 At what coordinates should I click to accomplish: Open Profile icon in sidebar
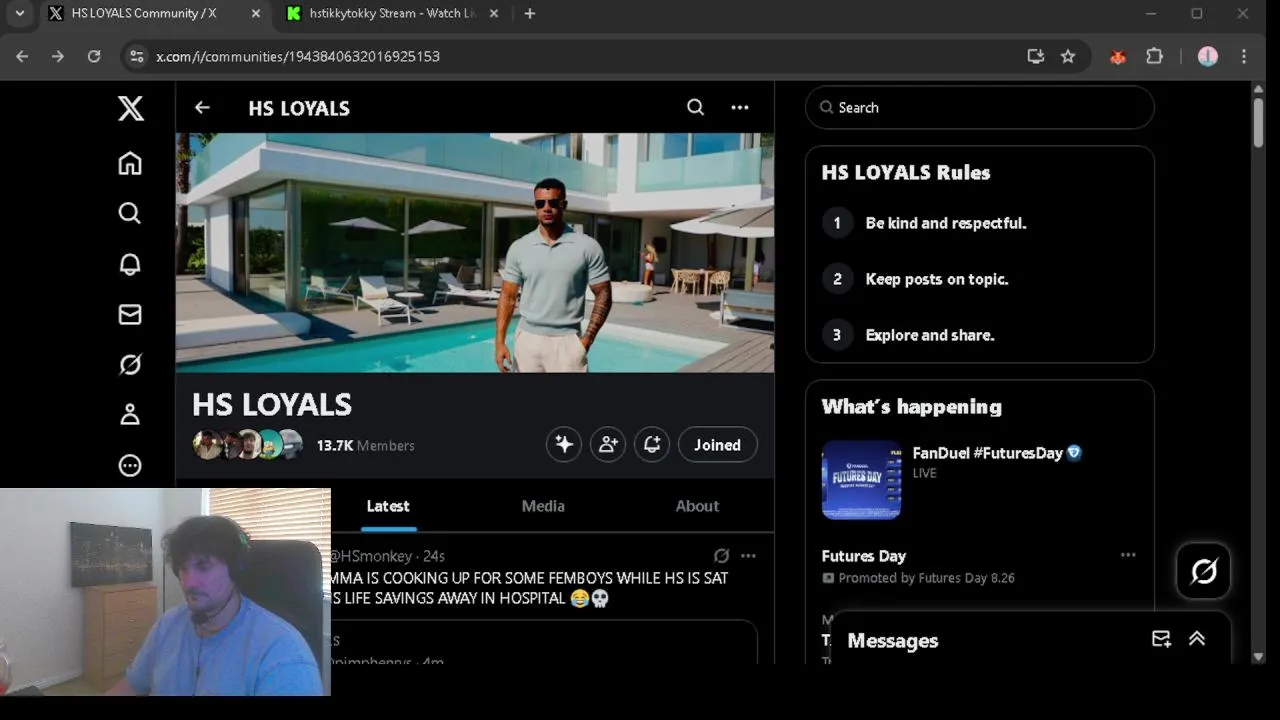coord(130,415)
